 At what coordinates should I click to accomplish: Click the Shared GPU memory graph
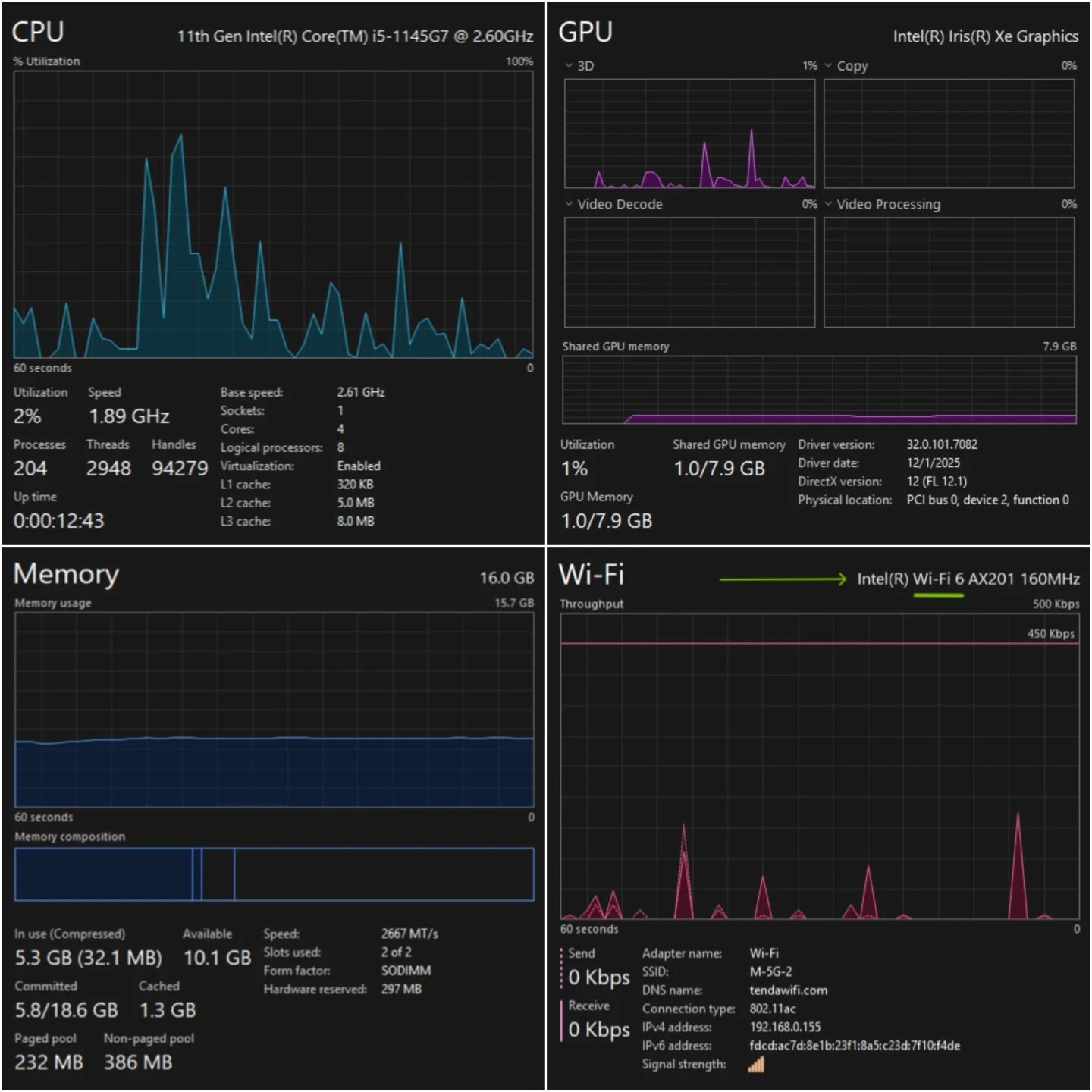click(819, 390)
